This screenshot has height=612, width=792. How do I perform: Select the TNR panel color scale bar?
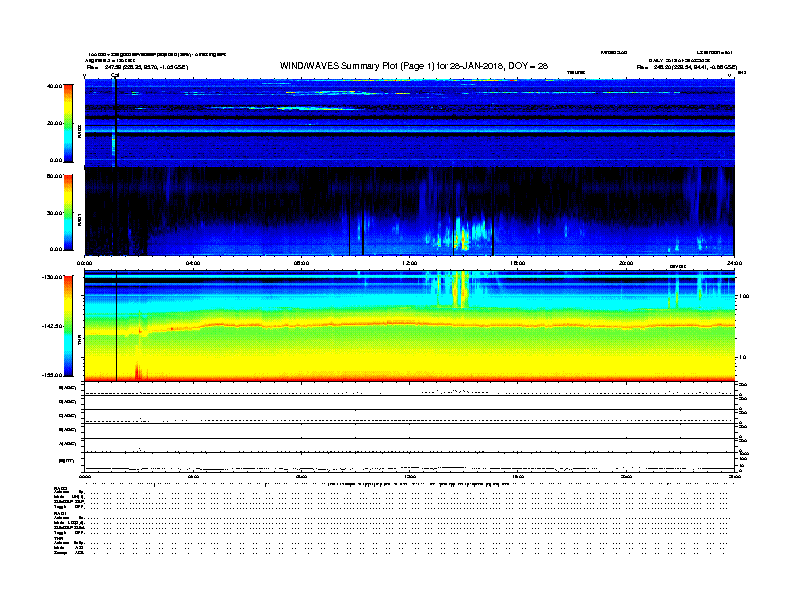68,326
